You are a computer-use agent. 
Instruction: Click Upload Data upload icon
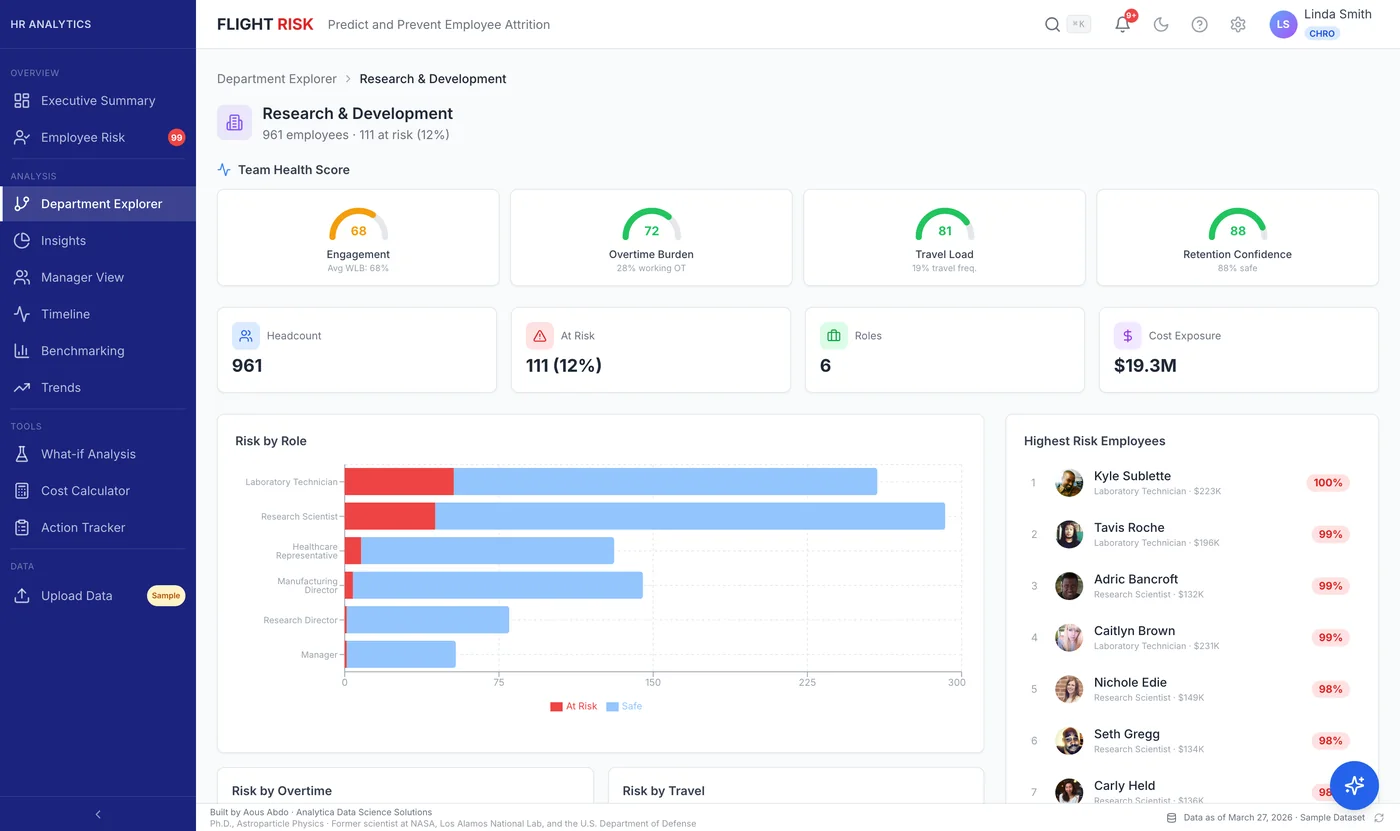(x=22, y=596)
